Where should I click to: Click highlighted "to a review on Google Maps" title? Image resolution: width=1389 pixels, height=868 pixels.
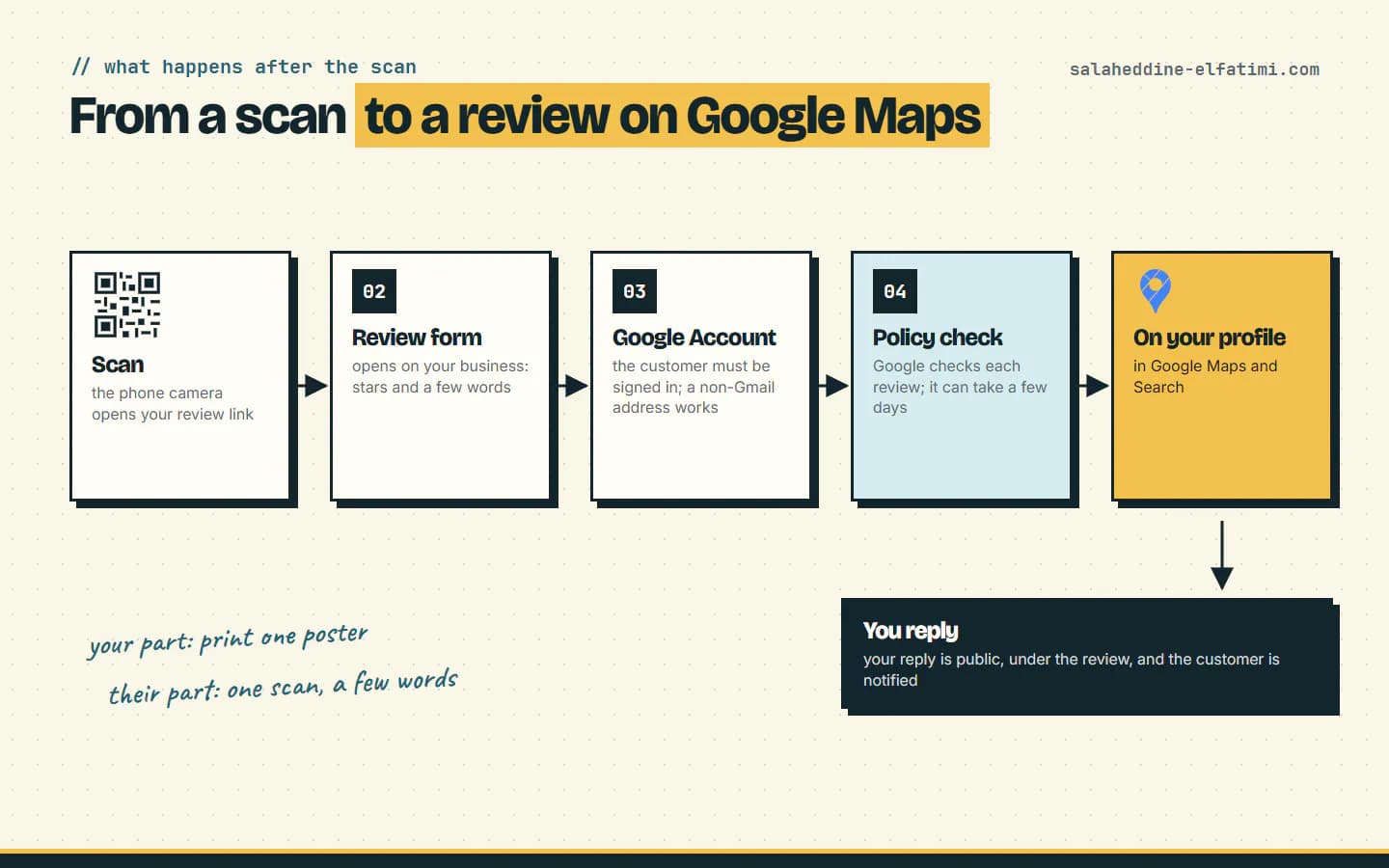point(672,116)
